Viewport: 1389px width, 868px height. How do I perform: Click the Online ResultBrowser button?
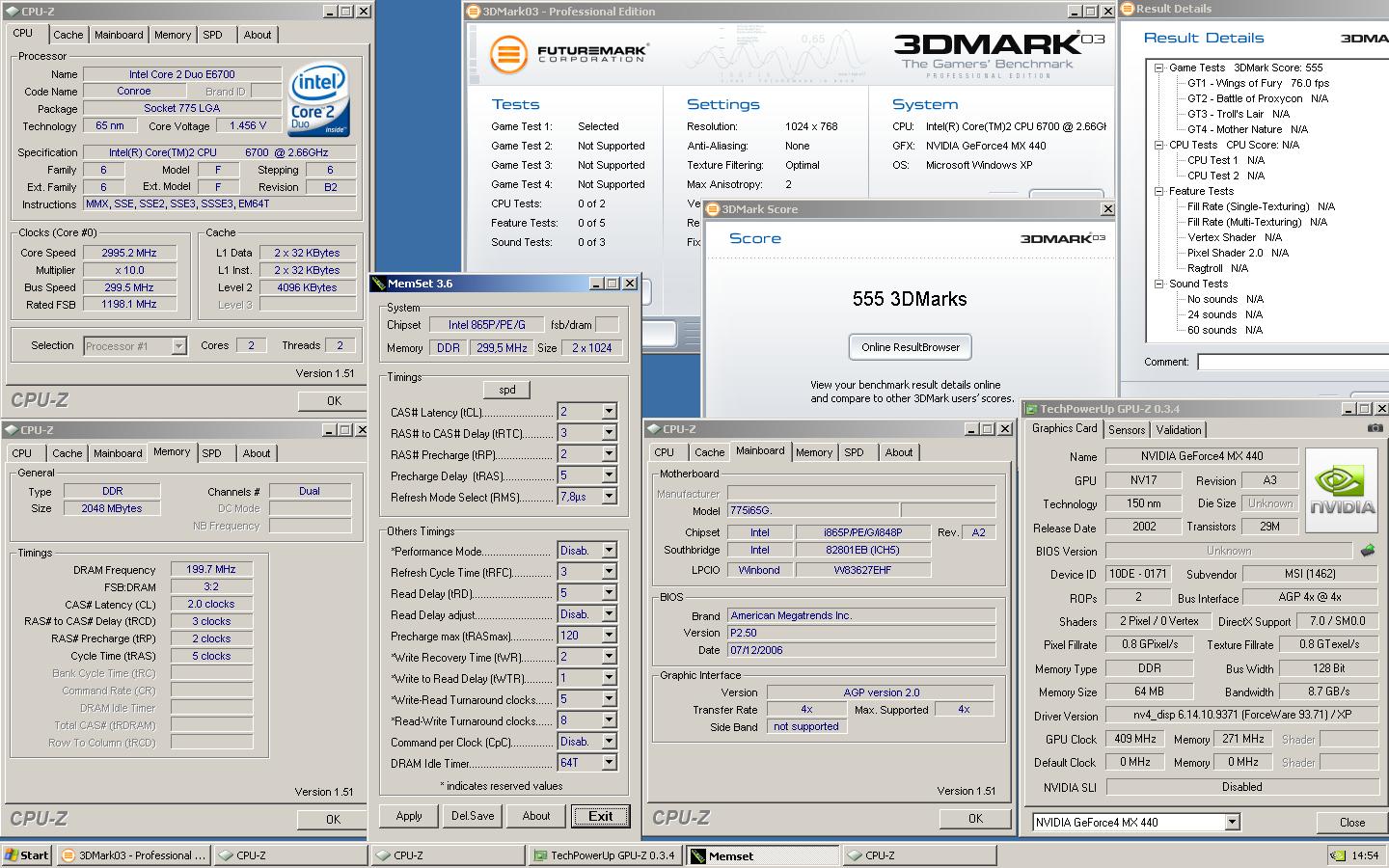(x=911, y=347)
